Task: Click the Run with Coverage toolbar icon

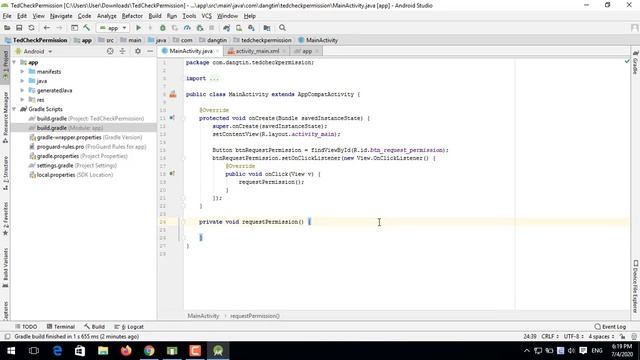Action: pos(175,28)
